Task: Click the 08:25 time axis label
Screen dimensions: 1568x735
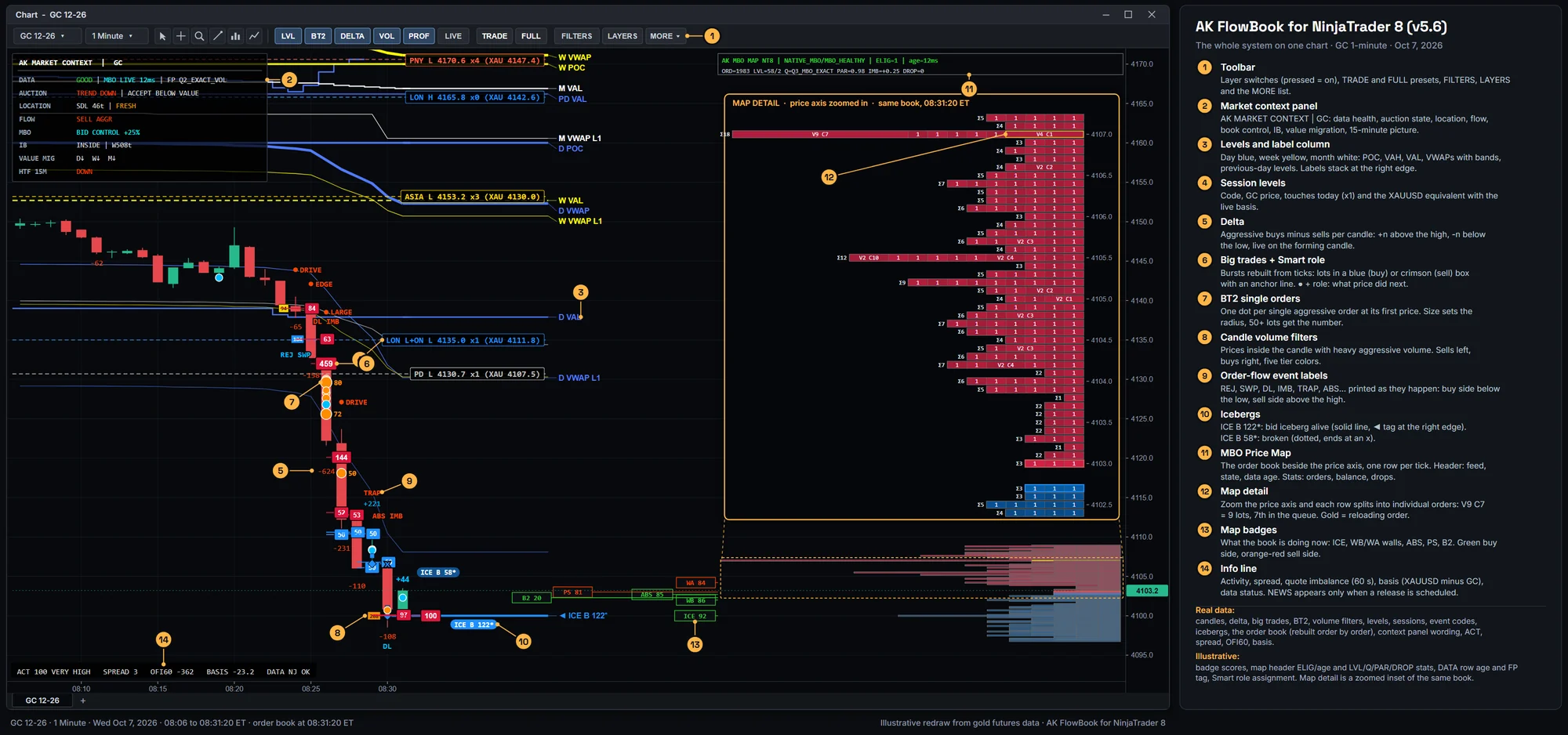Action: pyautogui.click(x=310, y=689)
